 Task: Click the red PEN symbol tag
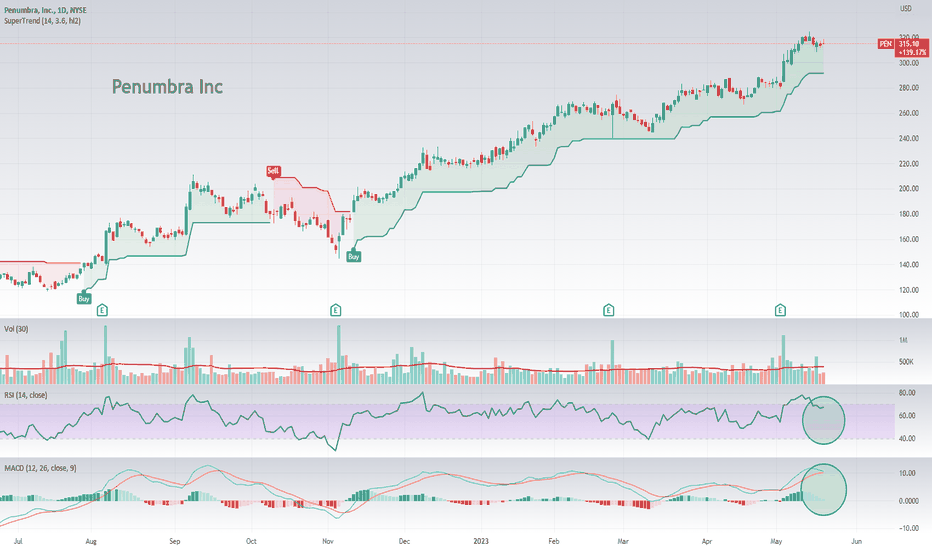coord(886,44)
